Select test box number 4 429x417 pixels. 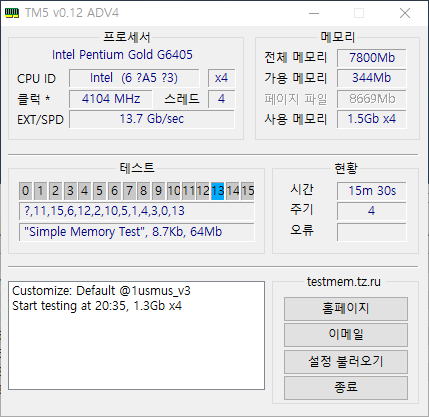click(85, 191)
